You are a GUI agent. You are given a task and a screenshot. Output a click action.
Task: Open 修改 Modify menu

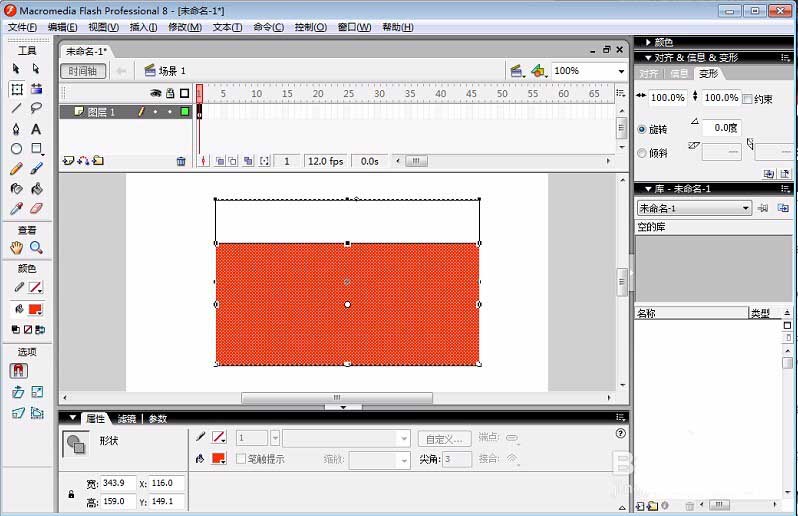click(185, 27)
